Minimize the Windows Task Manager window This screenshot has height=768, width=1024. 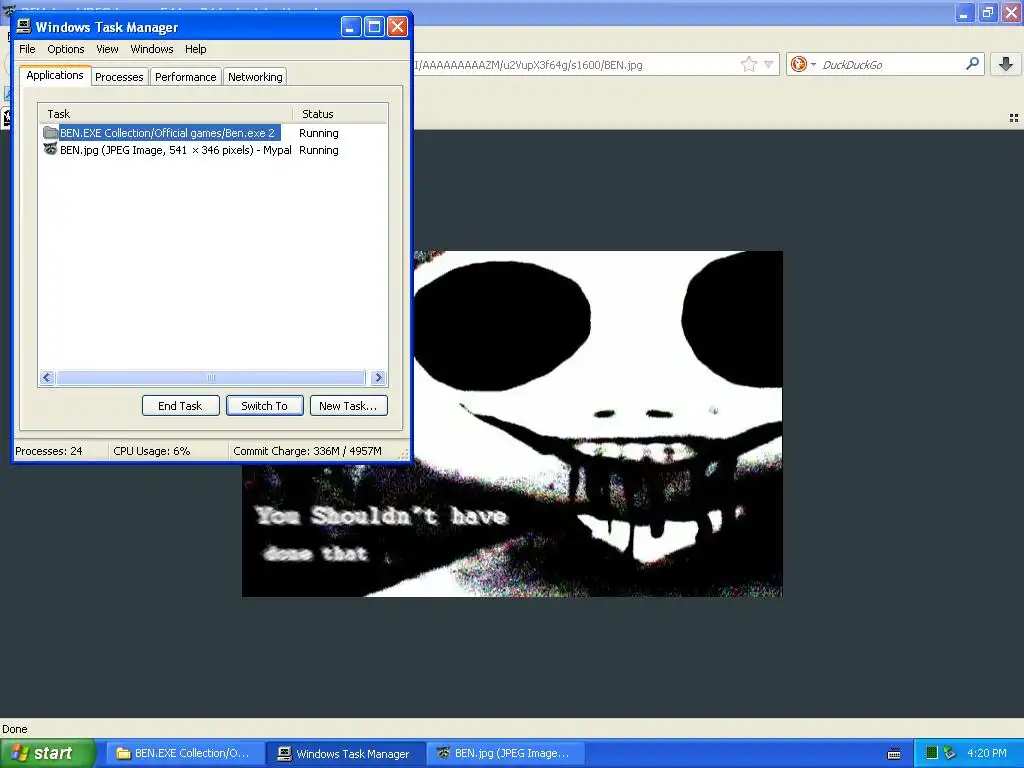(x=351, y=27)
